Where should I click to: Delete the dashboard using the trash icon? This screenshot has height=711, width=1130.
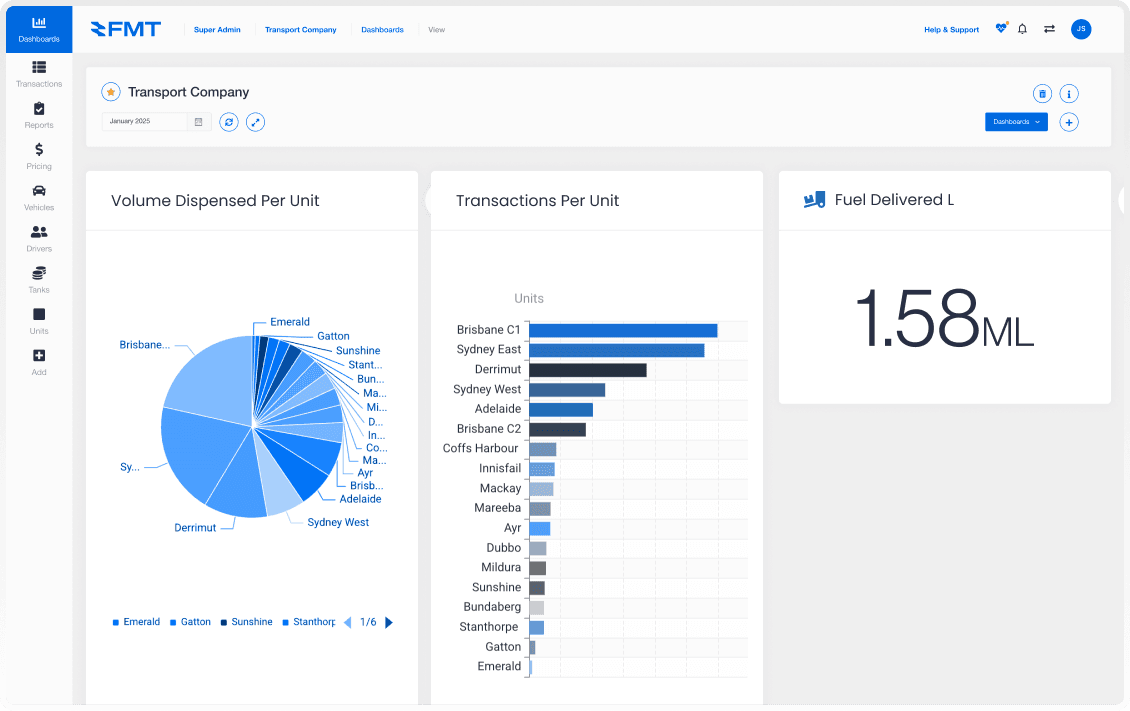pyautogui.click(x=1042, y=93)
